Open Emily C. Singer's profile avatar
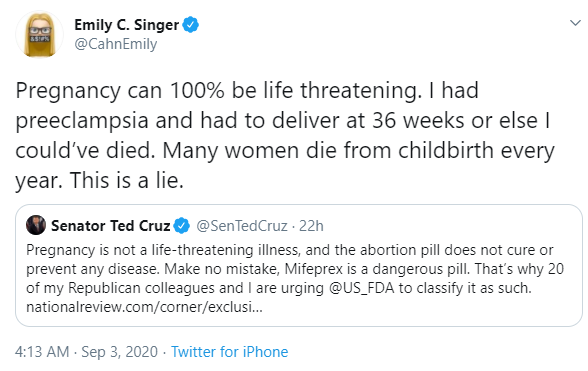 (x=39, y=35)
